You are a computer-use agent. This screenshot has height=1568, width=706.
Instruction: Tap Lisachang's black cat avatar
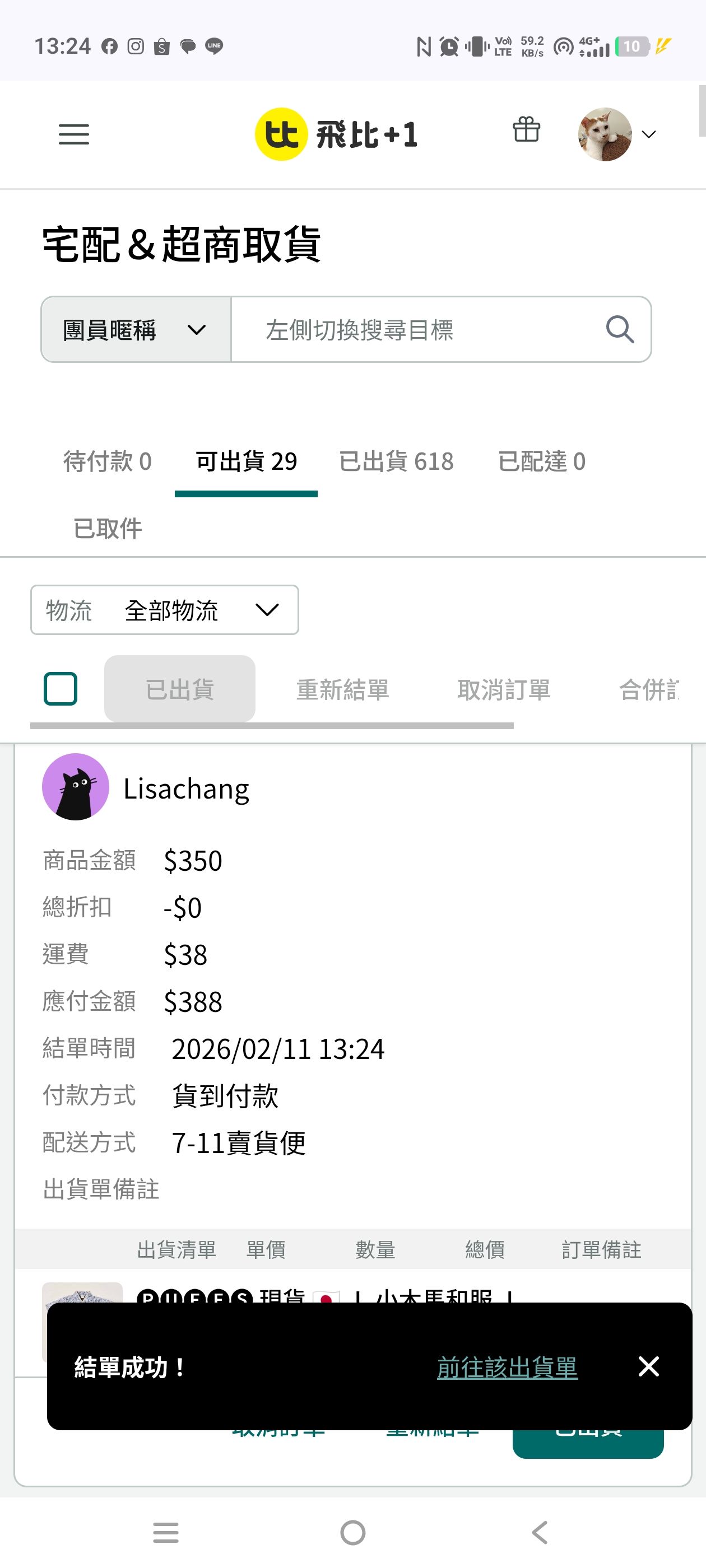click(x=76, y=786)
